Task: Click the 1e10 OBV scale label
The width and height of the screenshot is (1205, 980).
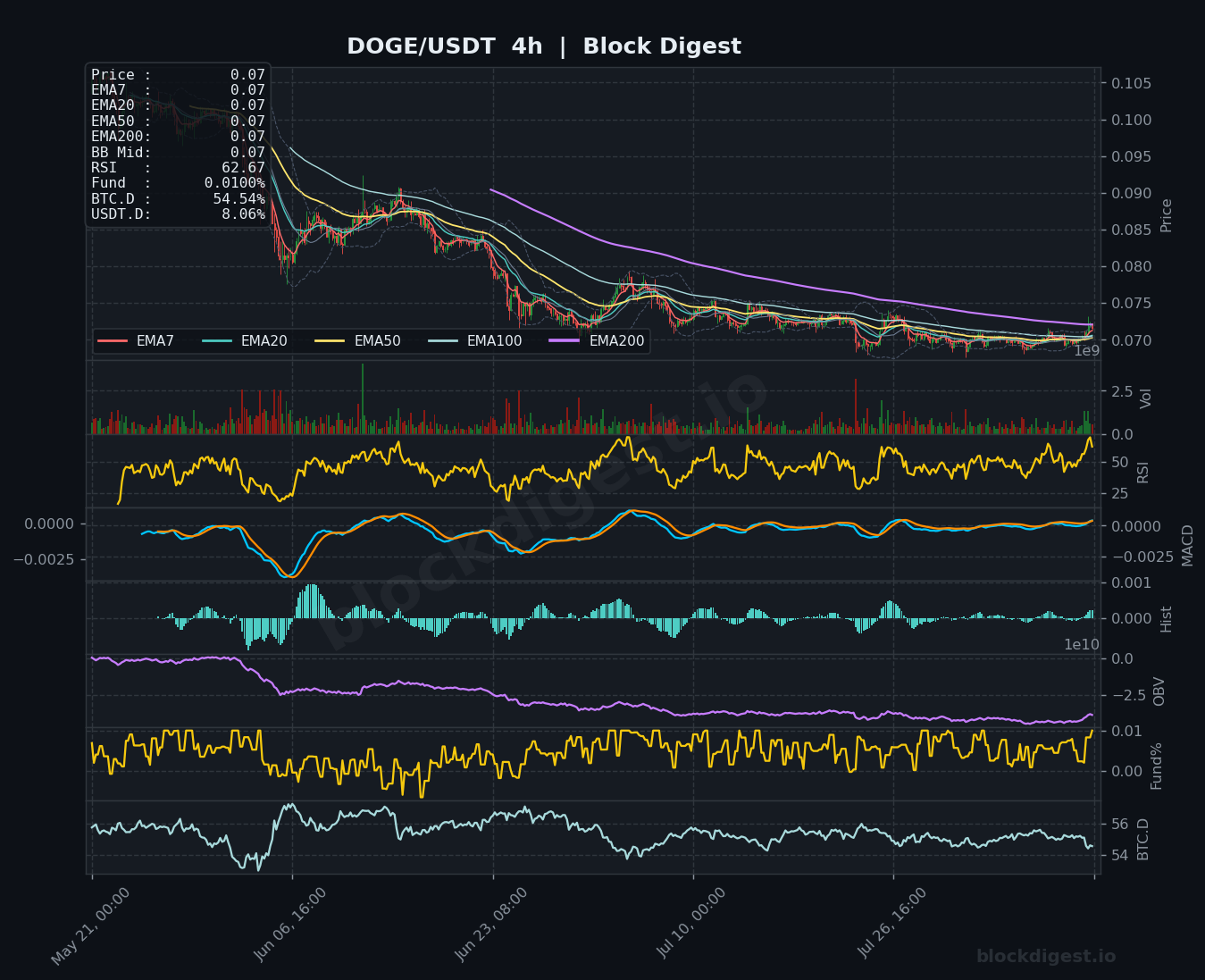Action: click(x=1082, y=644)
